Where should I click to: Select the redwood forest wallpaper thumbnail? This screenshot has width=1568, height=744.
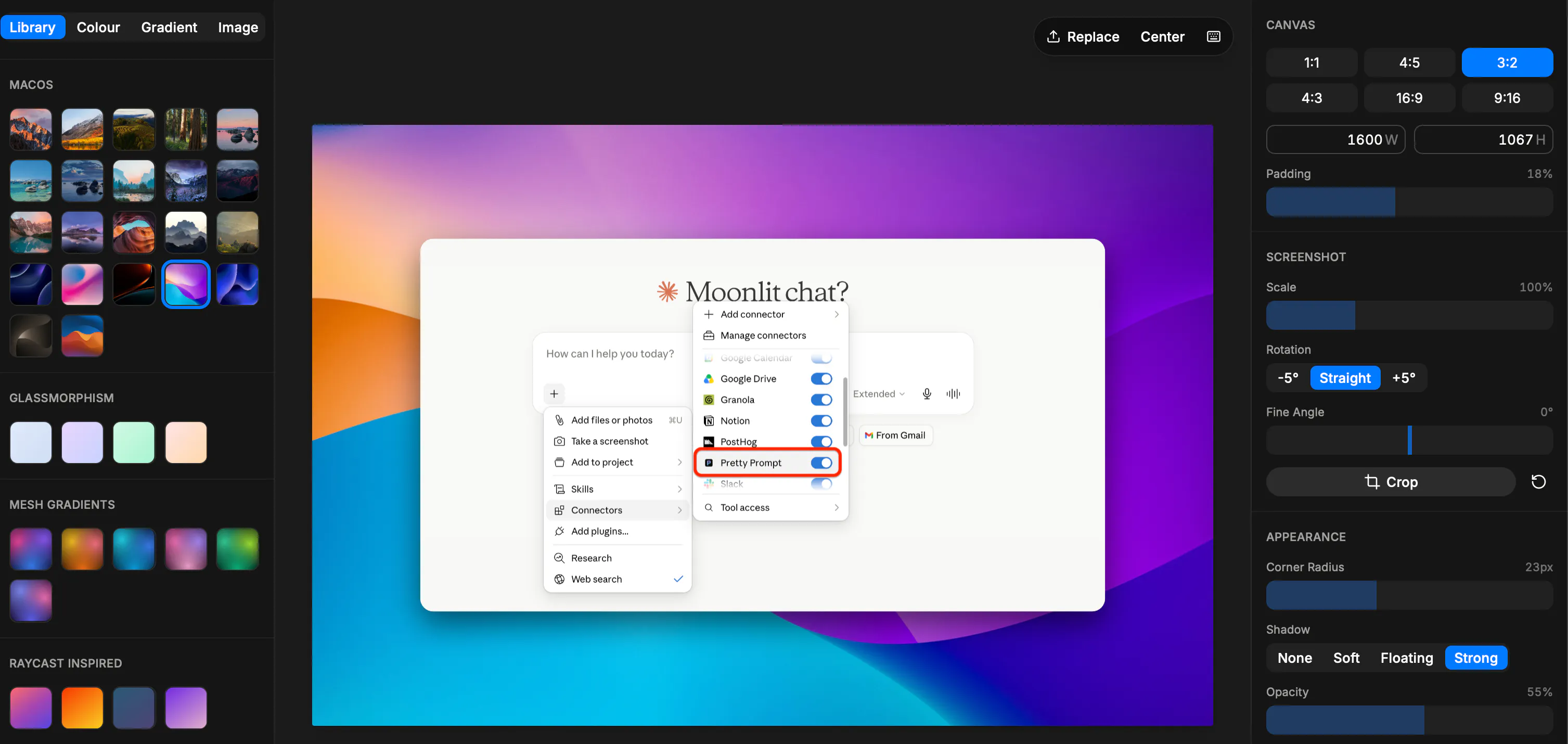coord(186,129)
